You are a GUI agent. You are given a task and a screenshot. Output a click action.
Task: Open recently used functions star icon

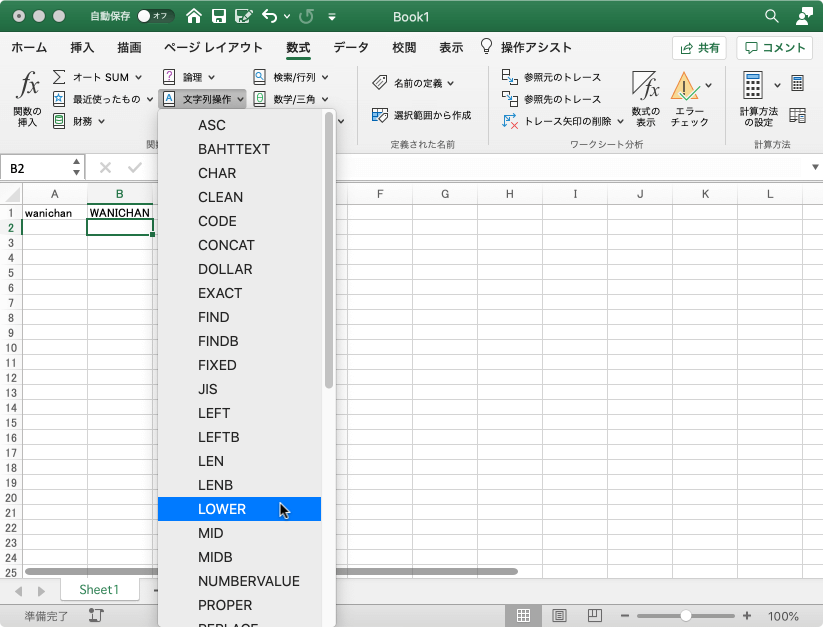(x=59, y=99)
